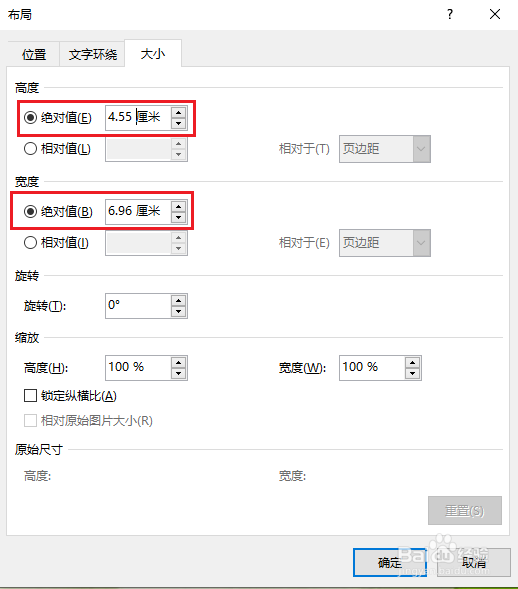Decrease absolute width with down spinner arrow
This screenshot has height=589, width=518.
click(178, 217)
